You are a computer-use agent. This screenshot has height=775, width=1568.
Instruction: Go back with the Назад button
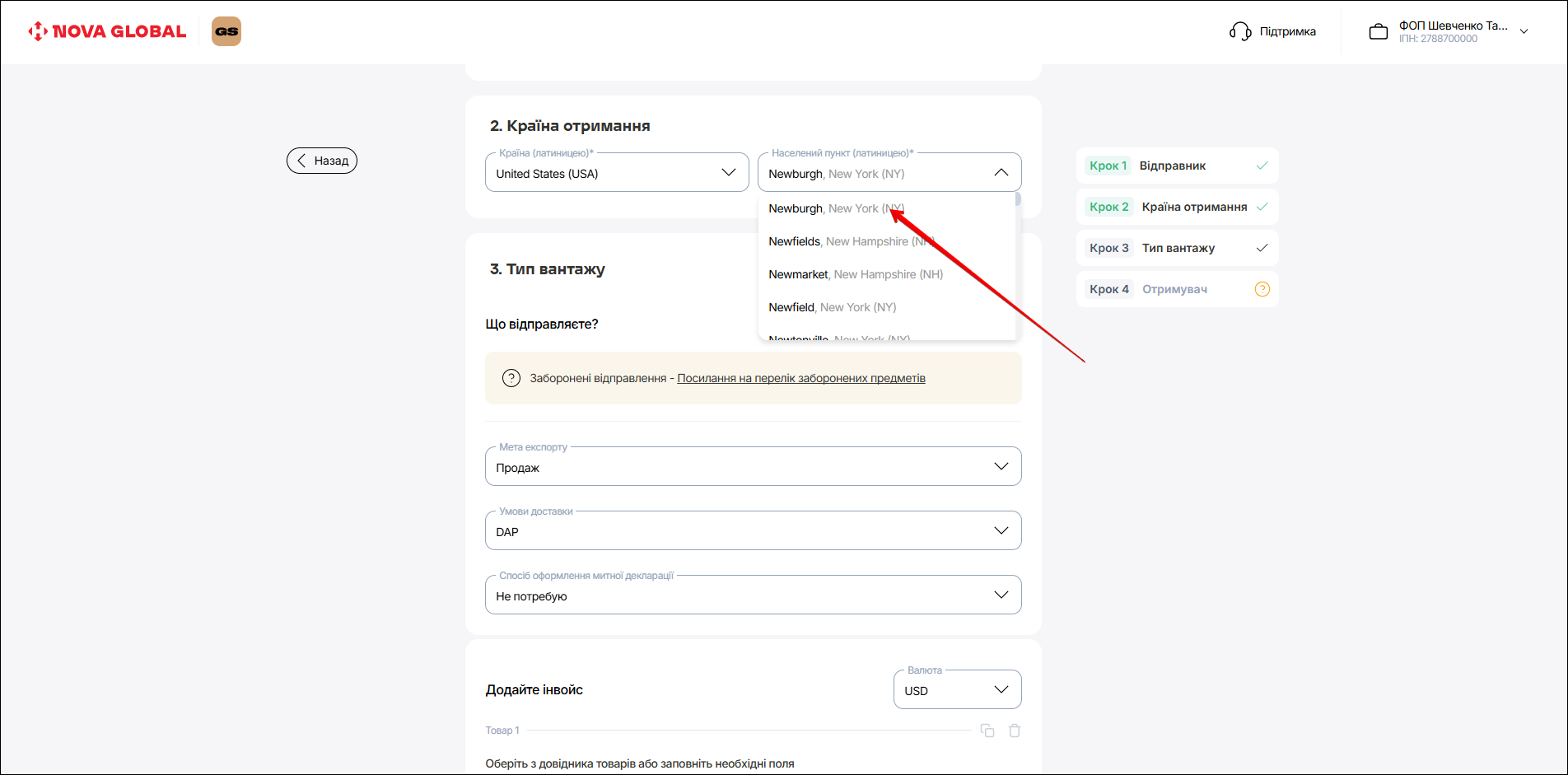[322, 161]
